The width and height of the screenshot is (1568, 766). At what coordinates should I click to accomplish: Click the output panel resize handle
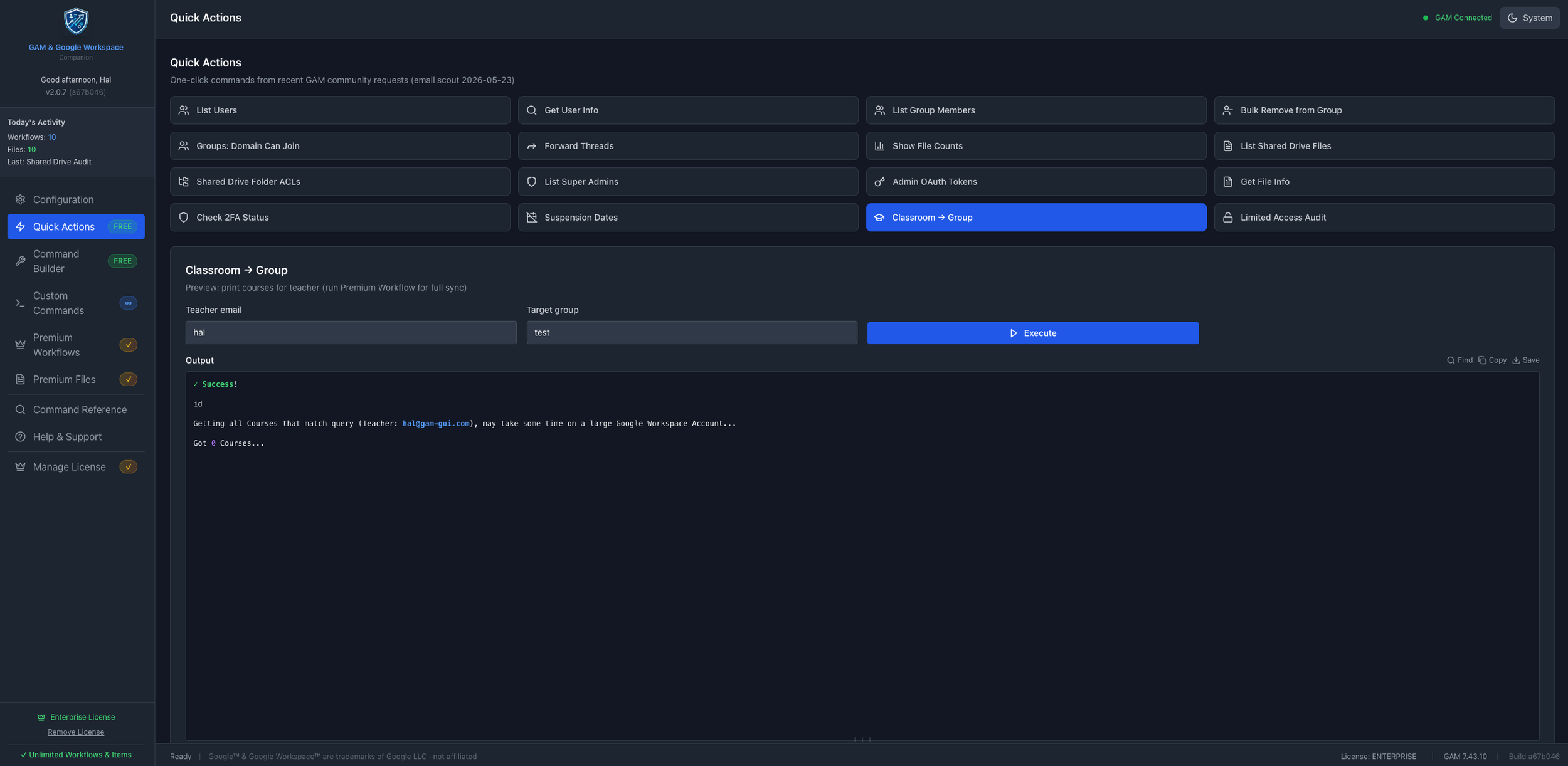862,740
